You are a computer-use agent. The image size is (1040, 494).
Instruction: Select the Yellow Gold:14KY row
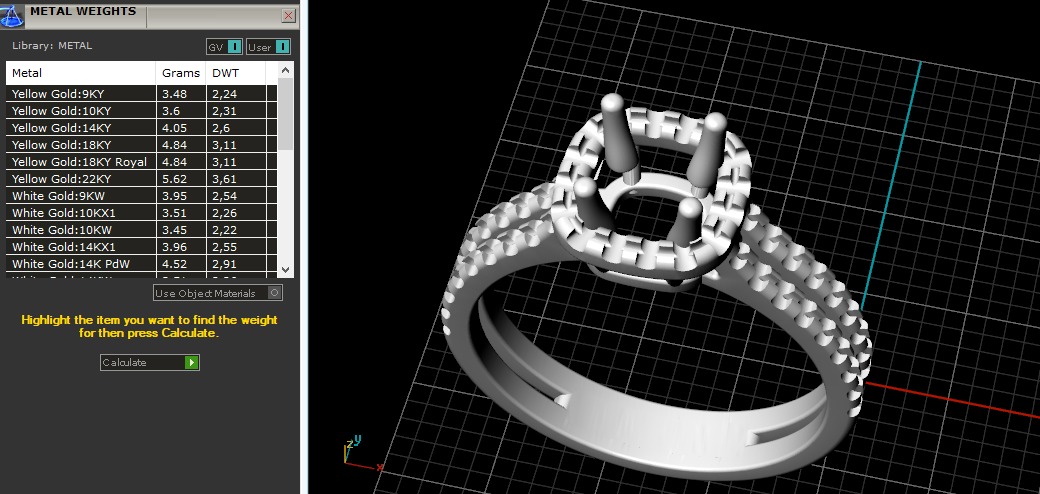(x=141, y=128)
